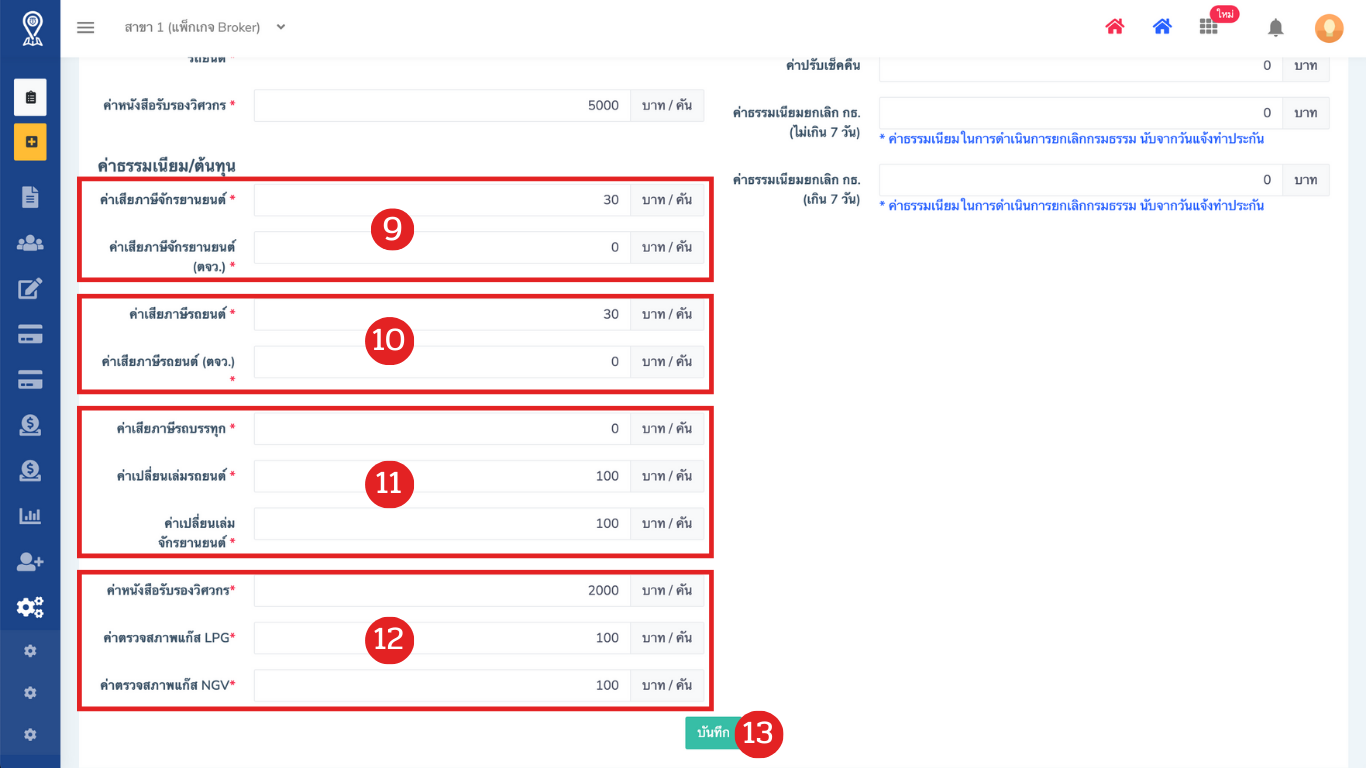Click the green บันทึก save button
The width and height of the screenshot is (1366, 768).
(712, 733)
